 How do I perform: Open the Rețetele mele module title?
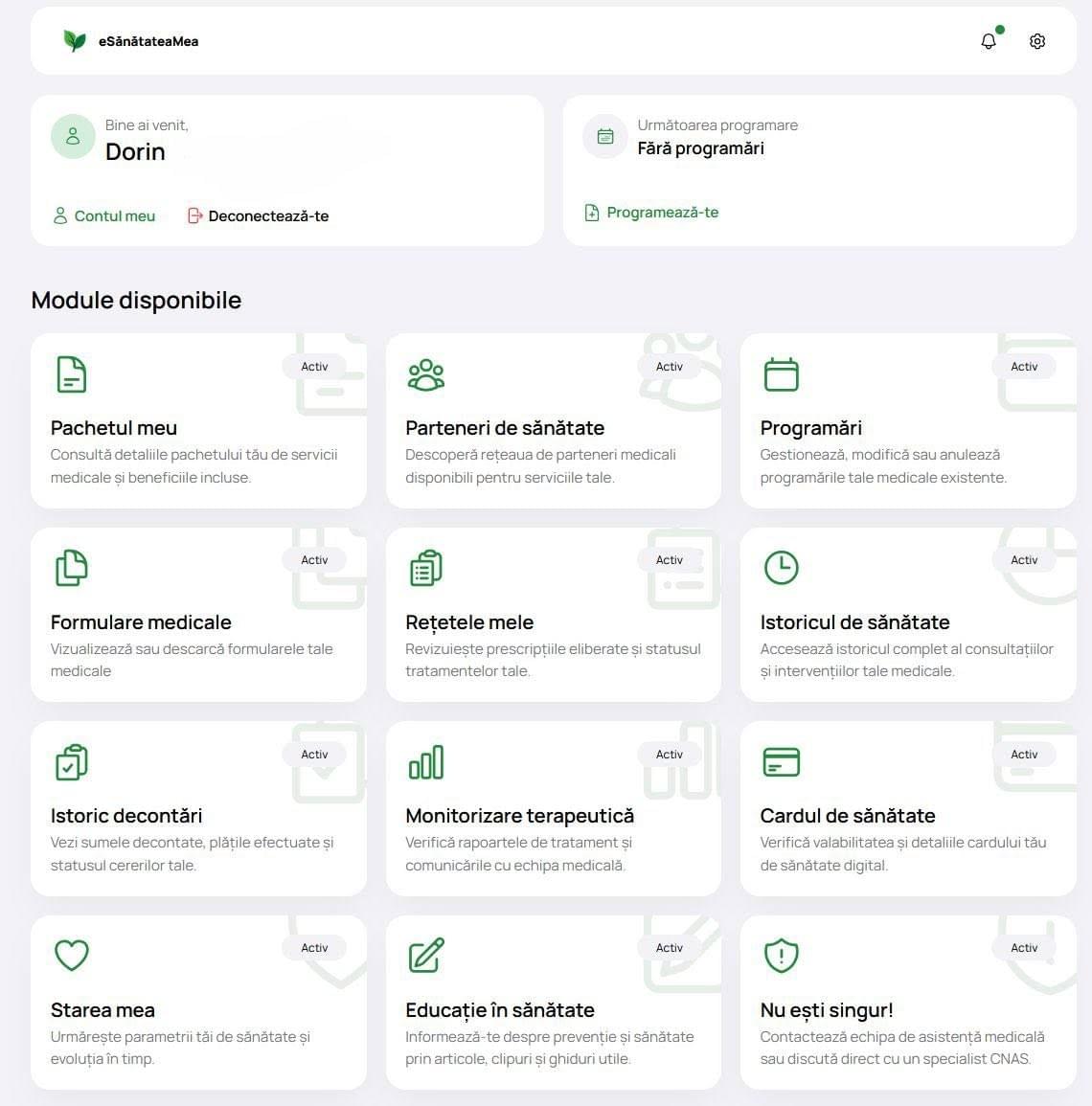pos(469,622)
